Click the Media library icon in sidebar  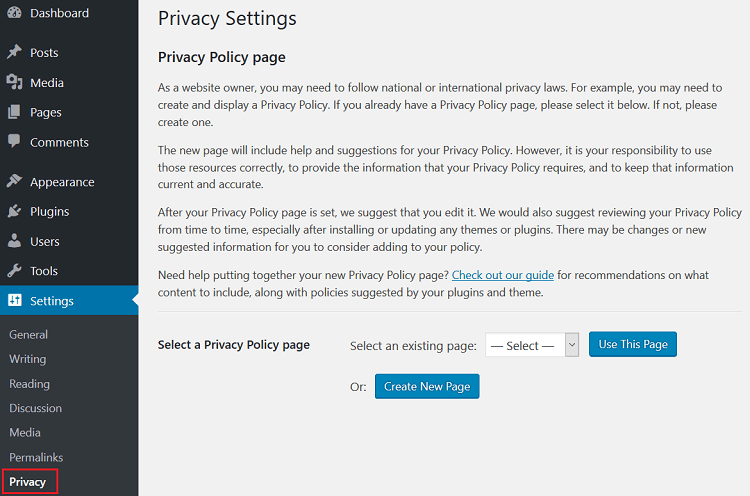click(14, 82)
